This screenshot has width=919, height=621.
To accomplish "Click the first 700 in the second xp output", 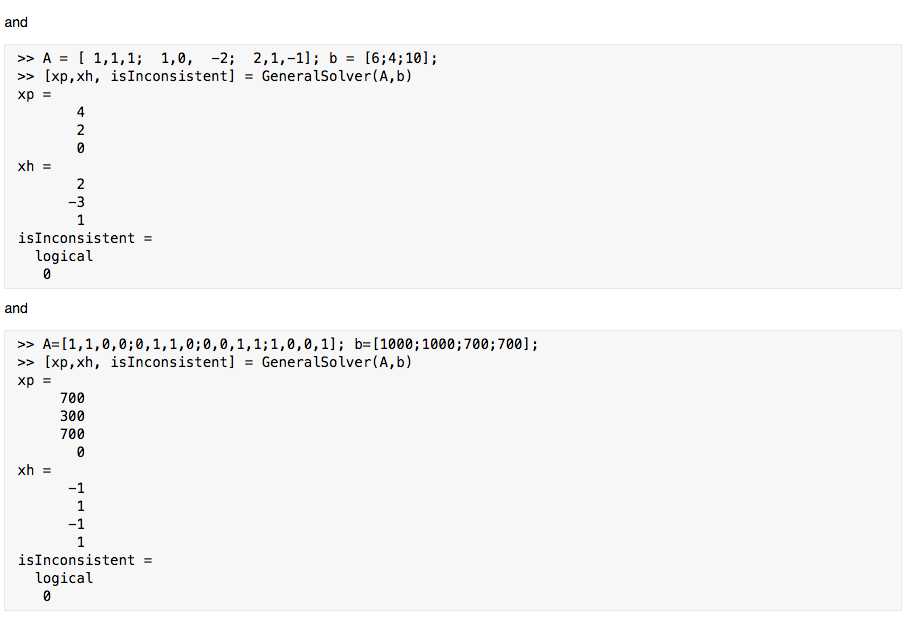I will (x=72, y=398).
